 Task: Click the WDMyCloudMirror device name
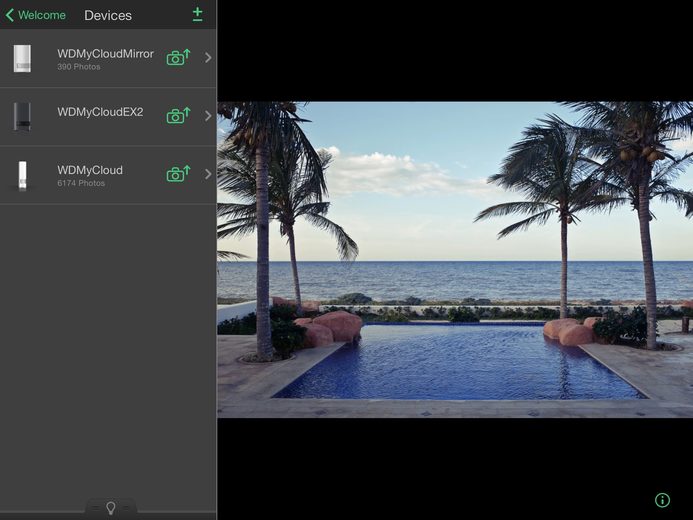point(105,53)
